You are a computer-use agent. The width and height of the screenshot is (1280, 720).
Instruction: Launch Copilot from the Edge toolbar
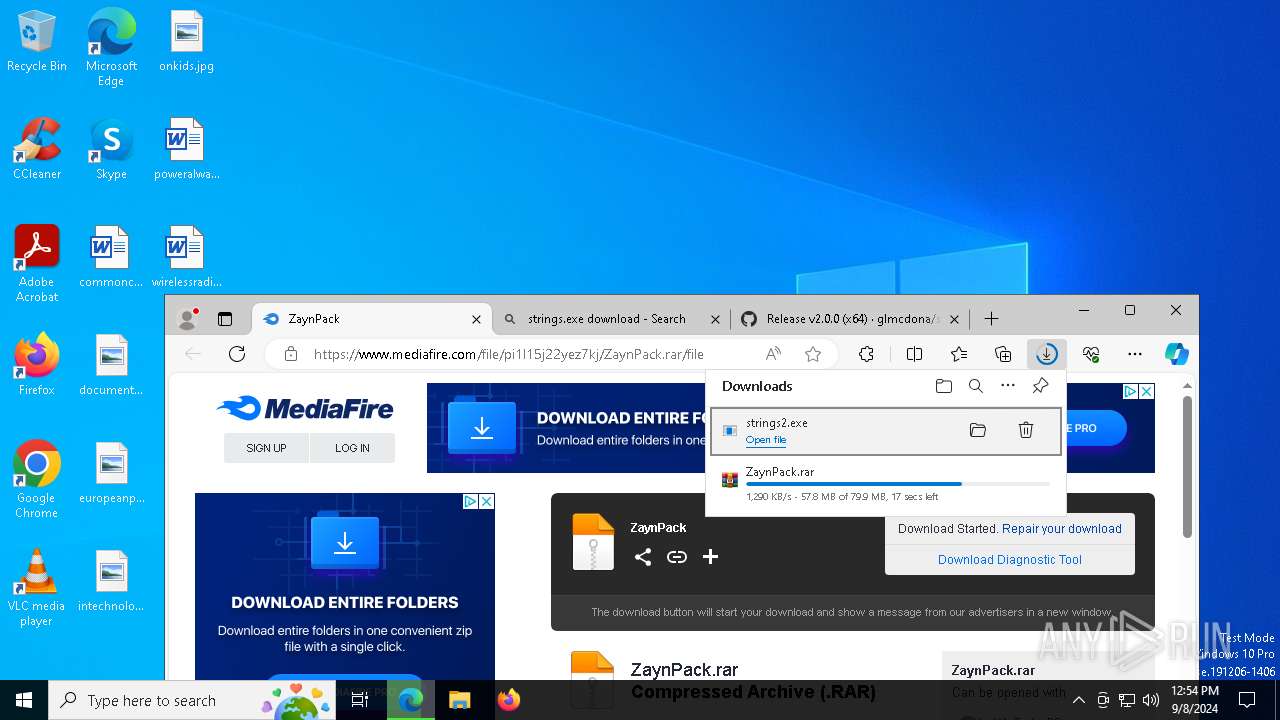1177,354
